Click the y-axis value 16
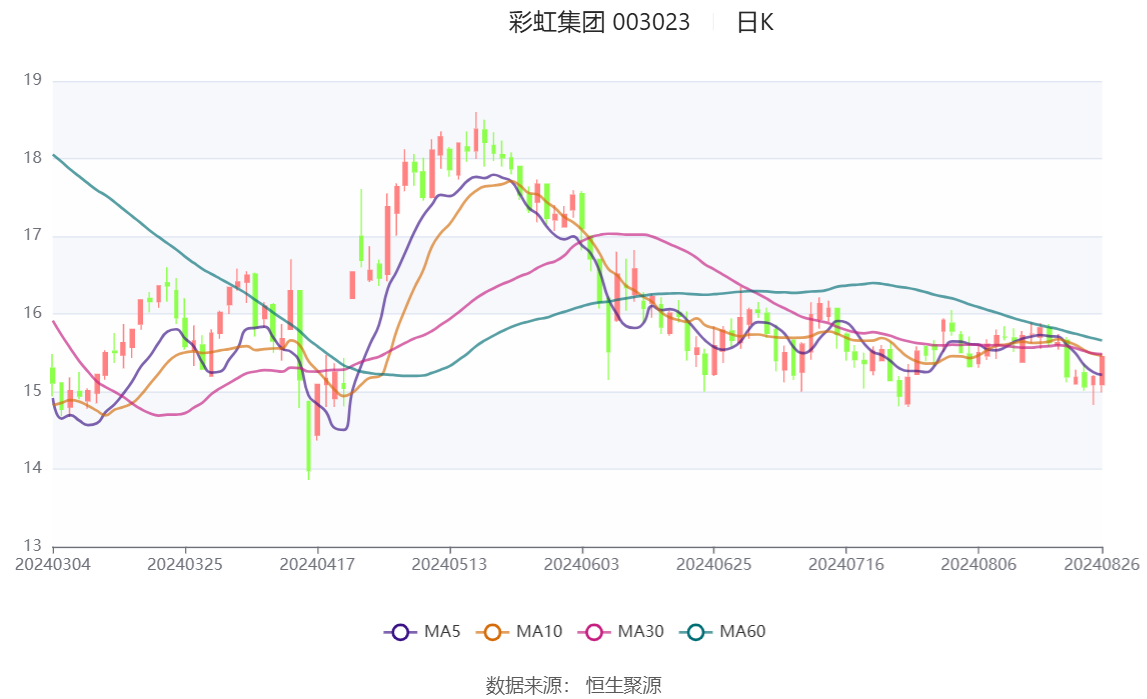Image resolution: width=1147 pixels, height=699 pixels. 33,313
